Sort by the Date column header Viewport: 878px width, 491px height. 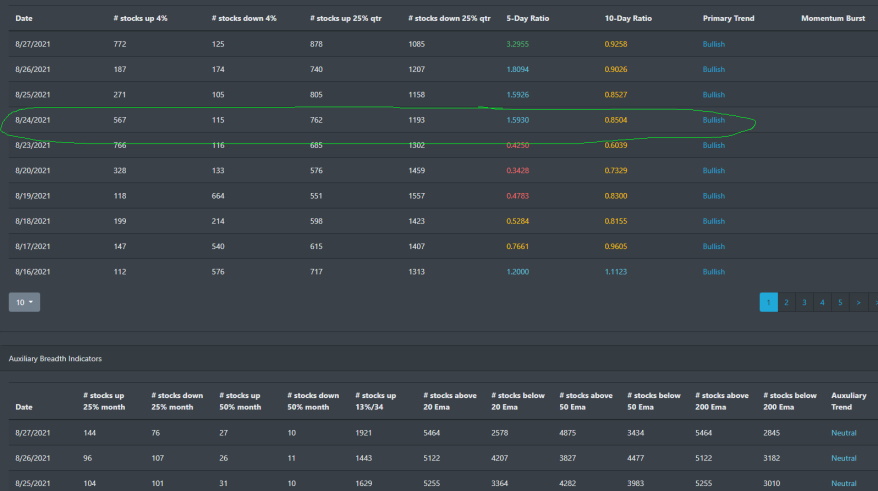[x=24, y=18]
